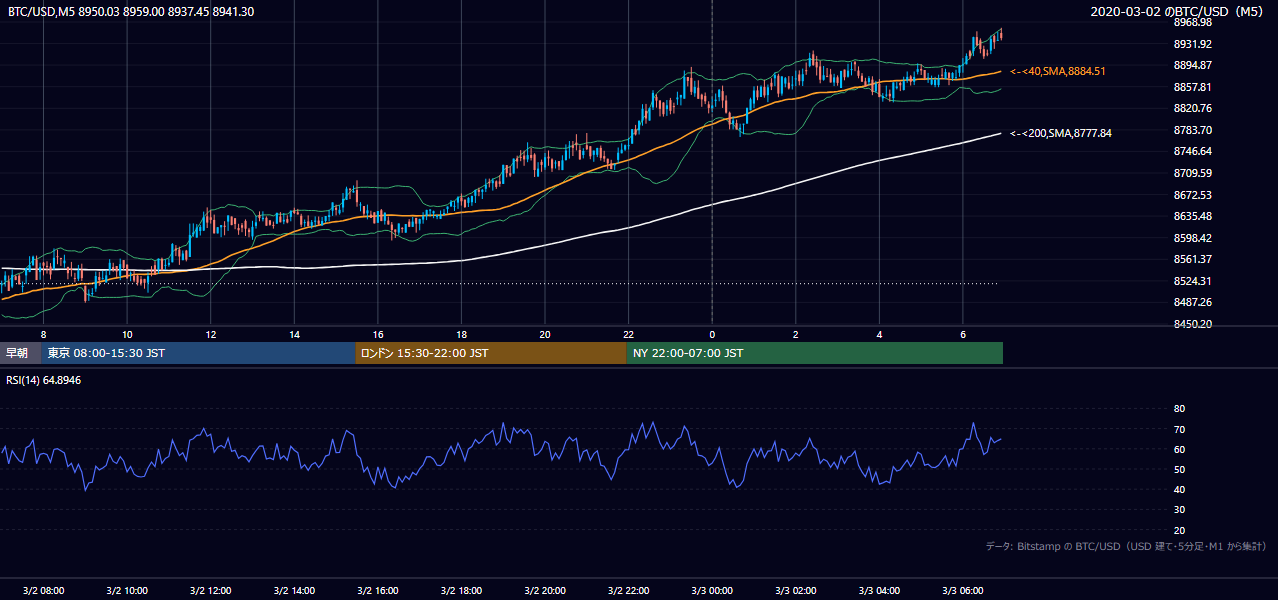Screen dimensions: 1278x600
Task: Click the bottom time label 3/2 14:00
Action: (x=294, y=591)
